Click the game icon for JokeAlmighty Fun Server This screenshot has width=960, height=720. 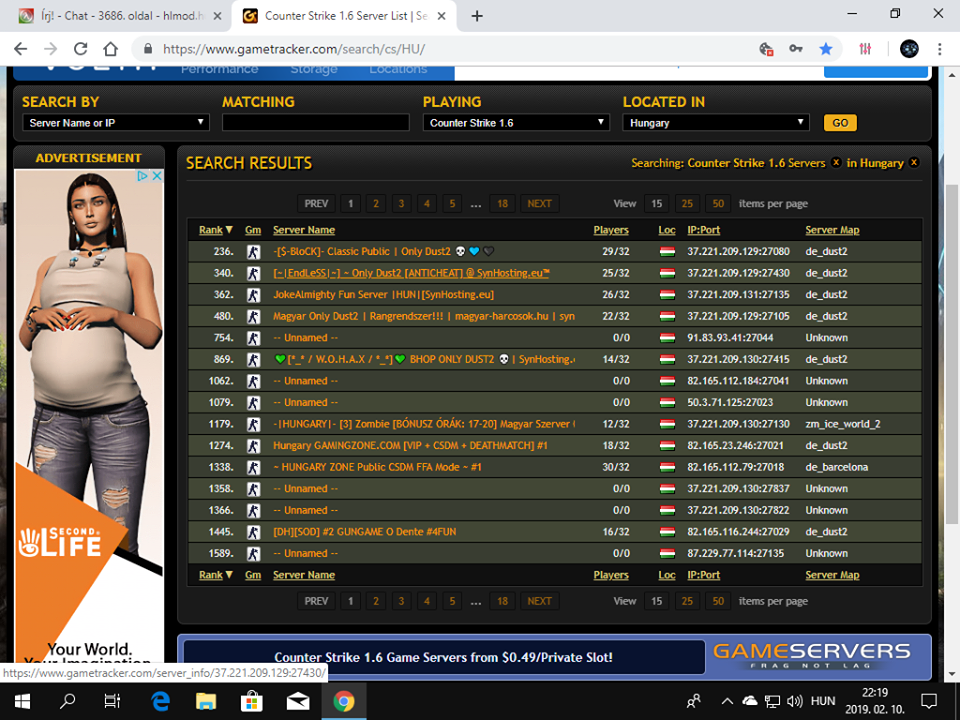click(253, 294)
